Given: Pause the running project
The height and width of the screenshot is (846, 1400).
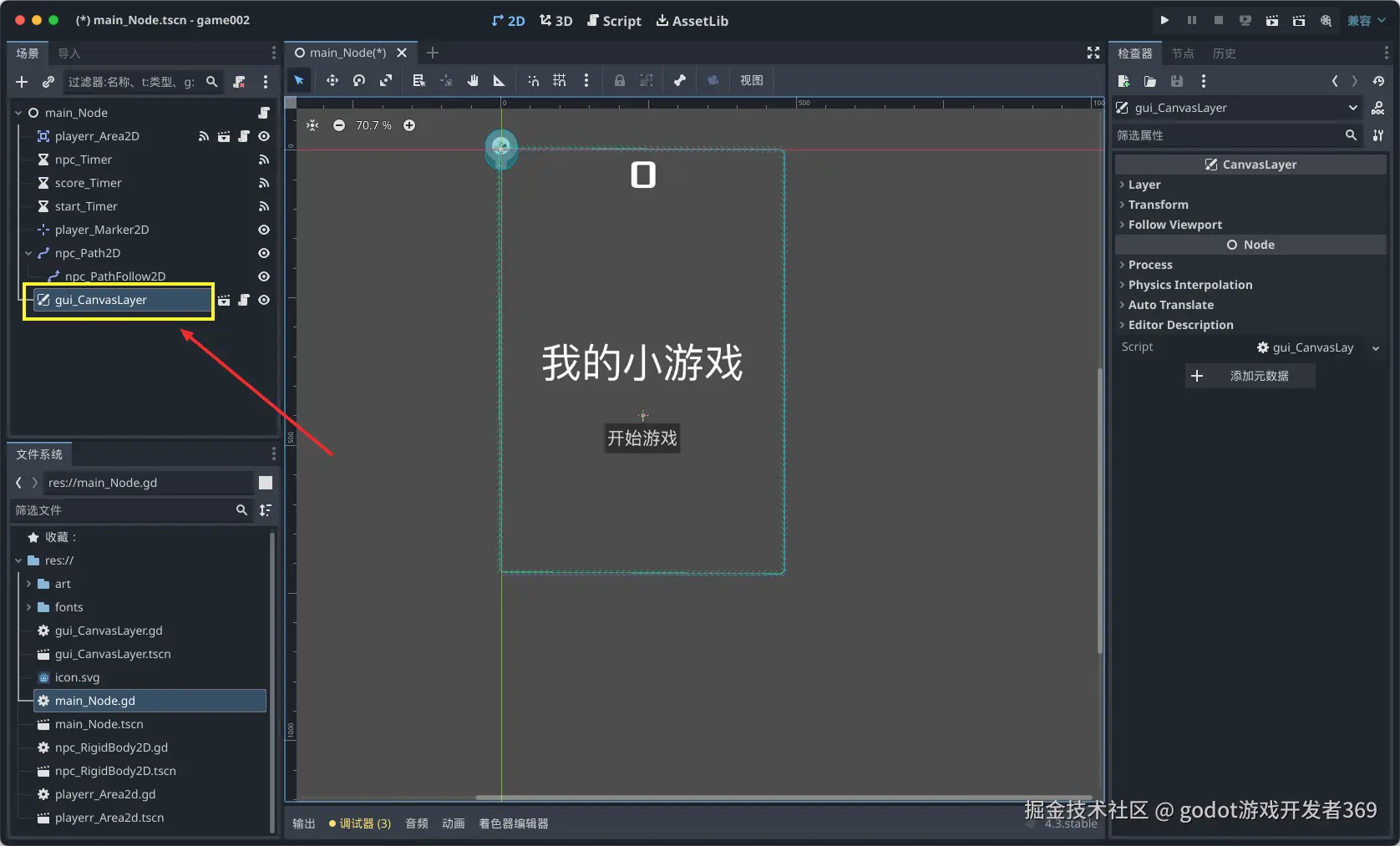Looking at the screenshot, I should click(1192, 20).
